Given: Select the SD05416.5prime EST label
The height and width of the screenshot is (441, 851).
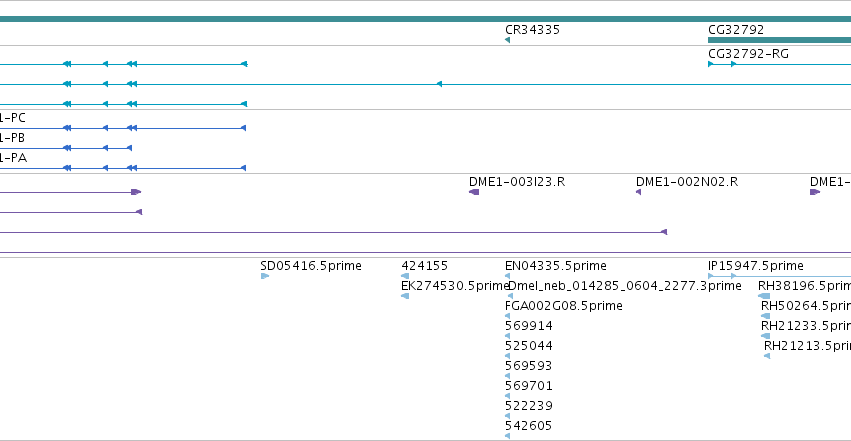Looking at the screenshot, I should (x=310, y=266).
